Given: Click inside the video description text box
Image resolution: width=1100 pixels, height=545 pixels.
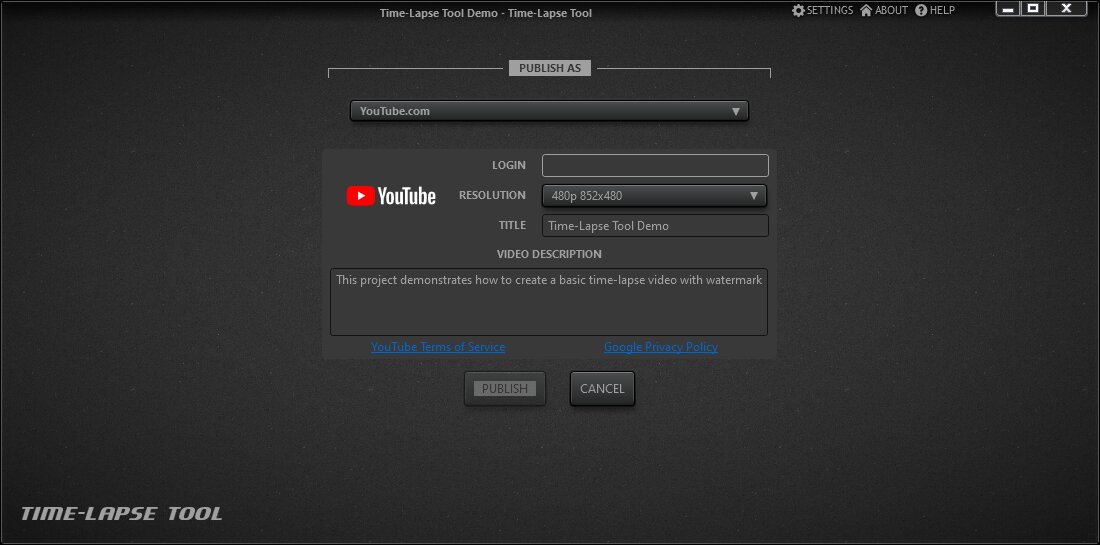Looking at the screenshot, I should [549, 302].
